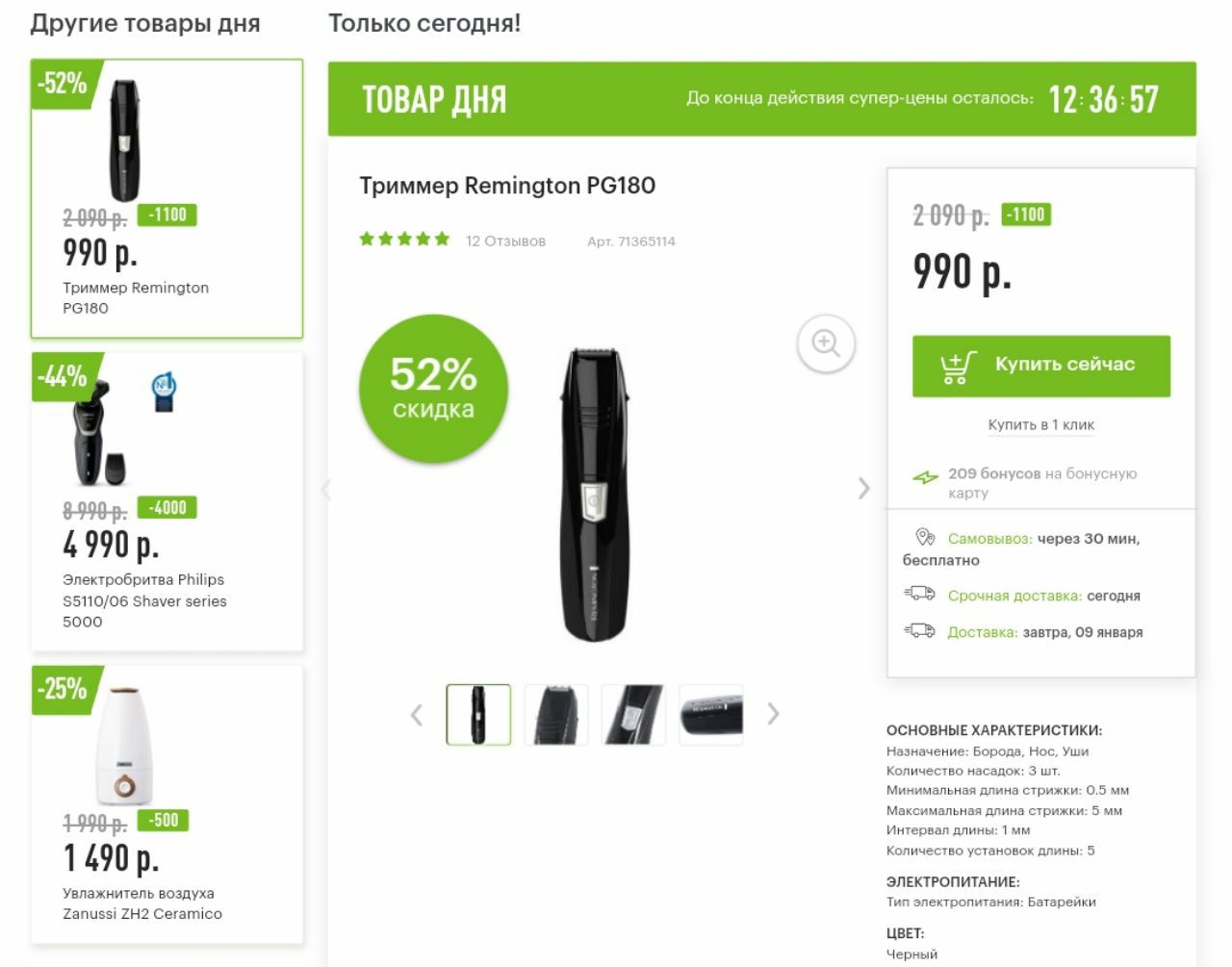Image resolution: width=1232 pixels, height=967 pixels.
Task: Open the 12 Отзывов reviews link
Action: [x=505, y=241]
